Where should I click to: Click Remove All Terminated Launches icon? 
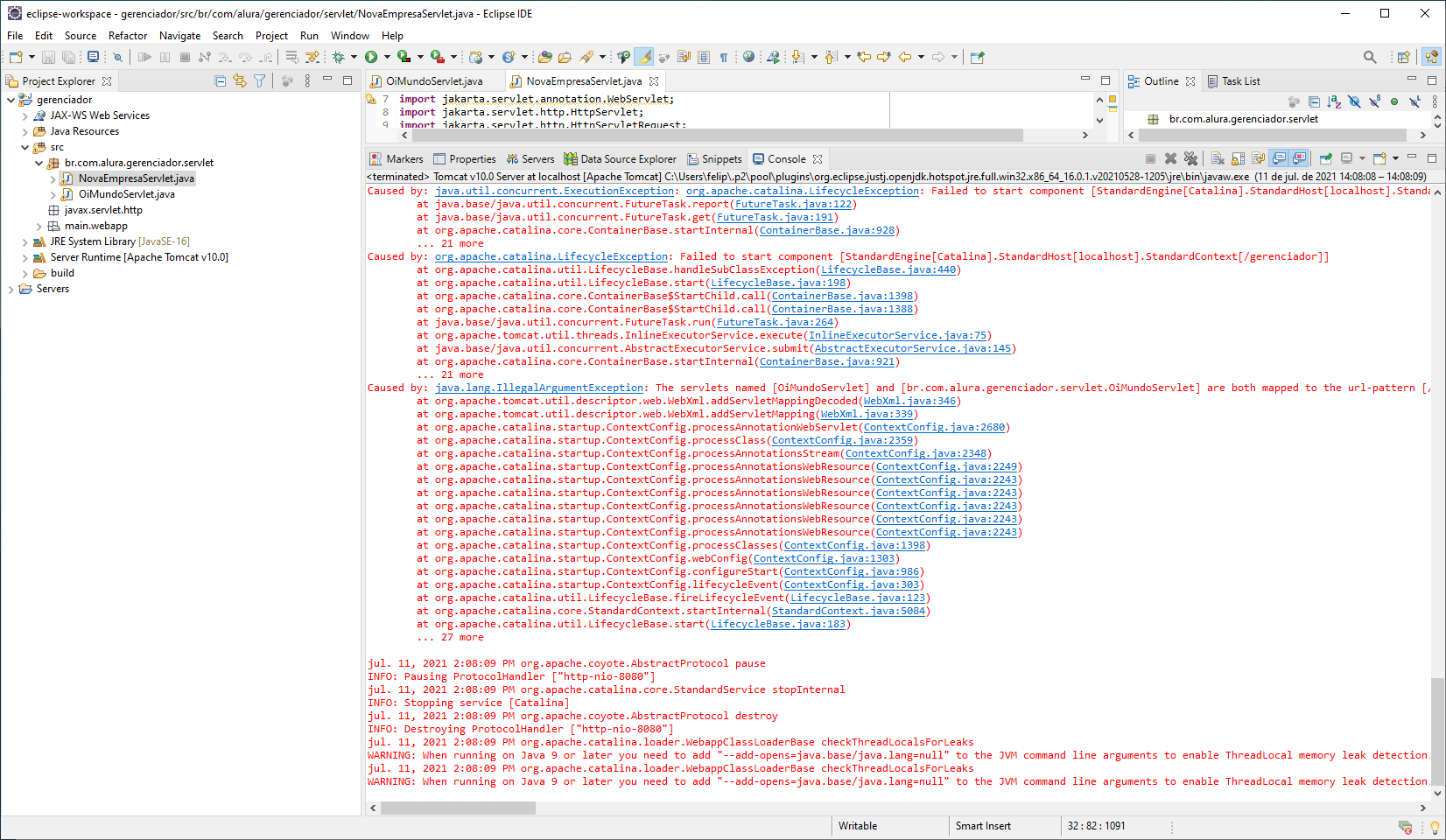[x=1190, y=158]
